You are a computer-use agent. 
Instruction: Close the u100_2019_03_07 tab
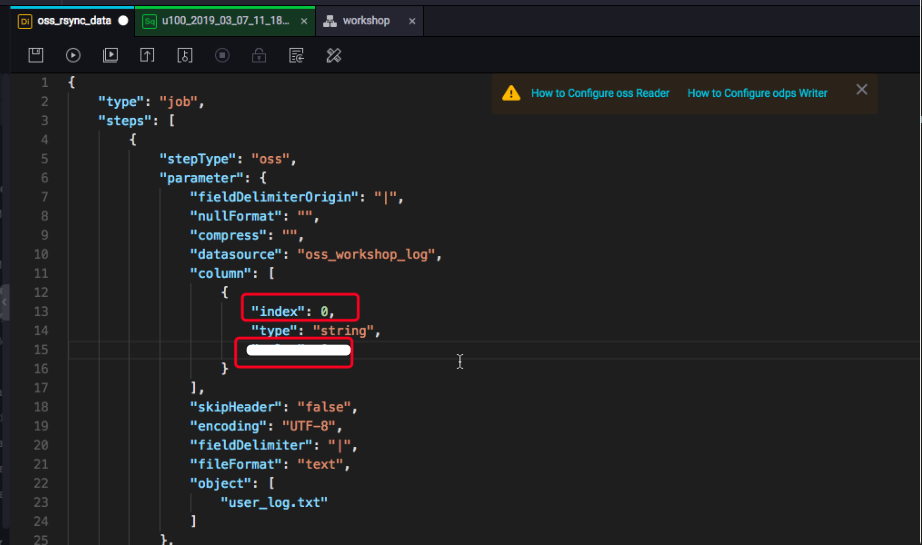[302, 20]
